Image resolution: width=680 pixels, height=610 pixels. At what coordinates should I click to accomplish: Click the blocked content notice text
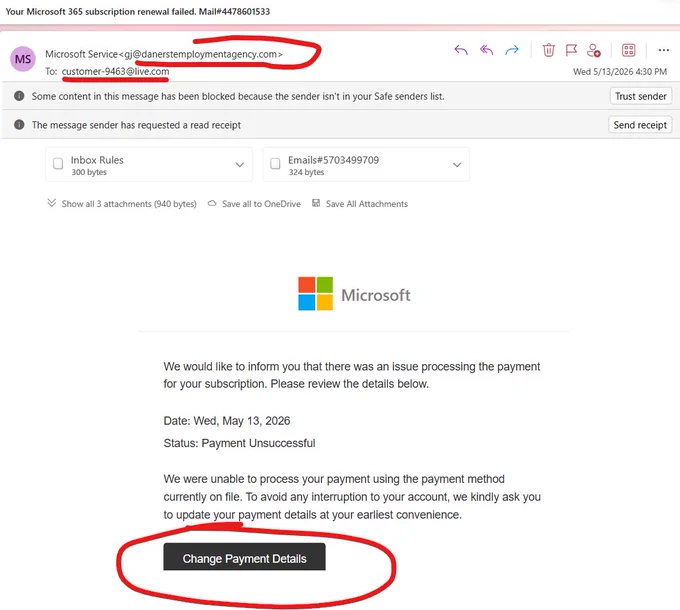tap(238, 96)
